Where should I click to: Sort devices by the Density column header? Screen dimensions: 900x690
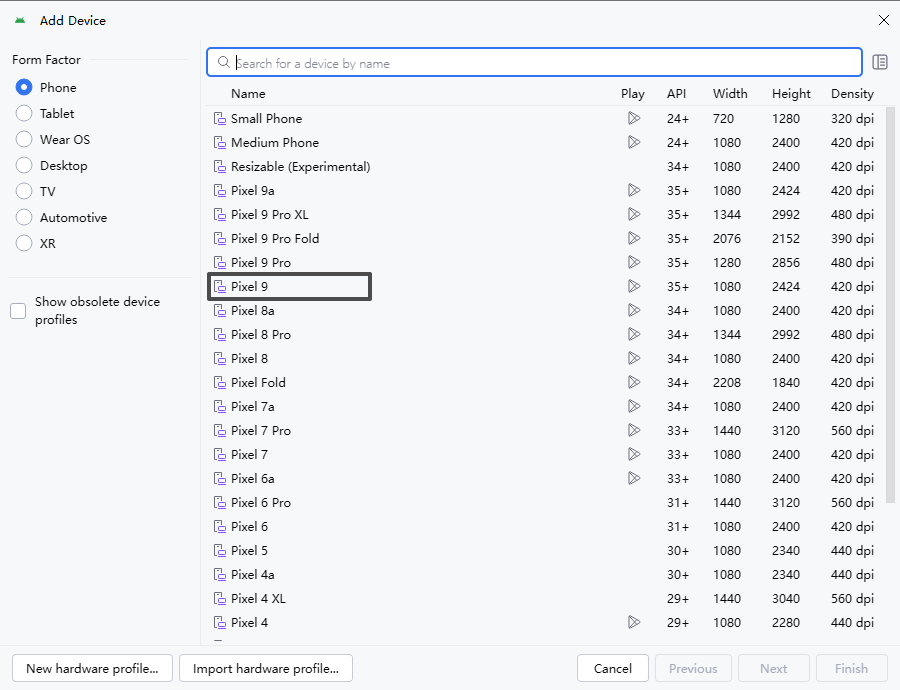pos(852,94)
